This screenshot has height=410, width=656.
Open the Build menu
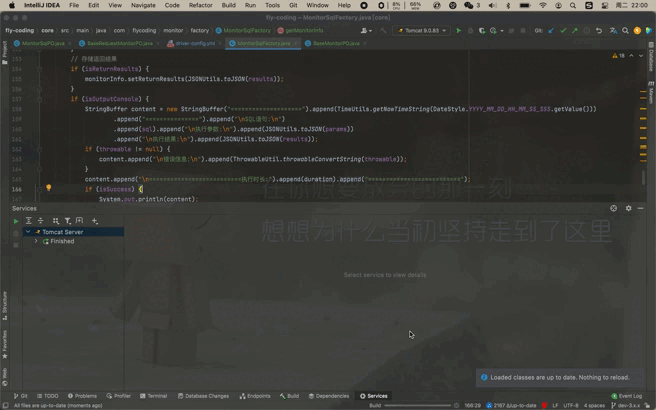click(228, 5)
